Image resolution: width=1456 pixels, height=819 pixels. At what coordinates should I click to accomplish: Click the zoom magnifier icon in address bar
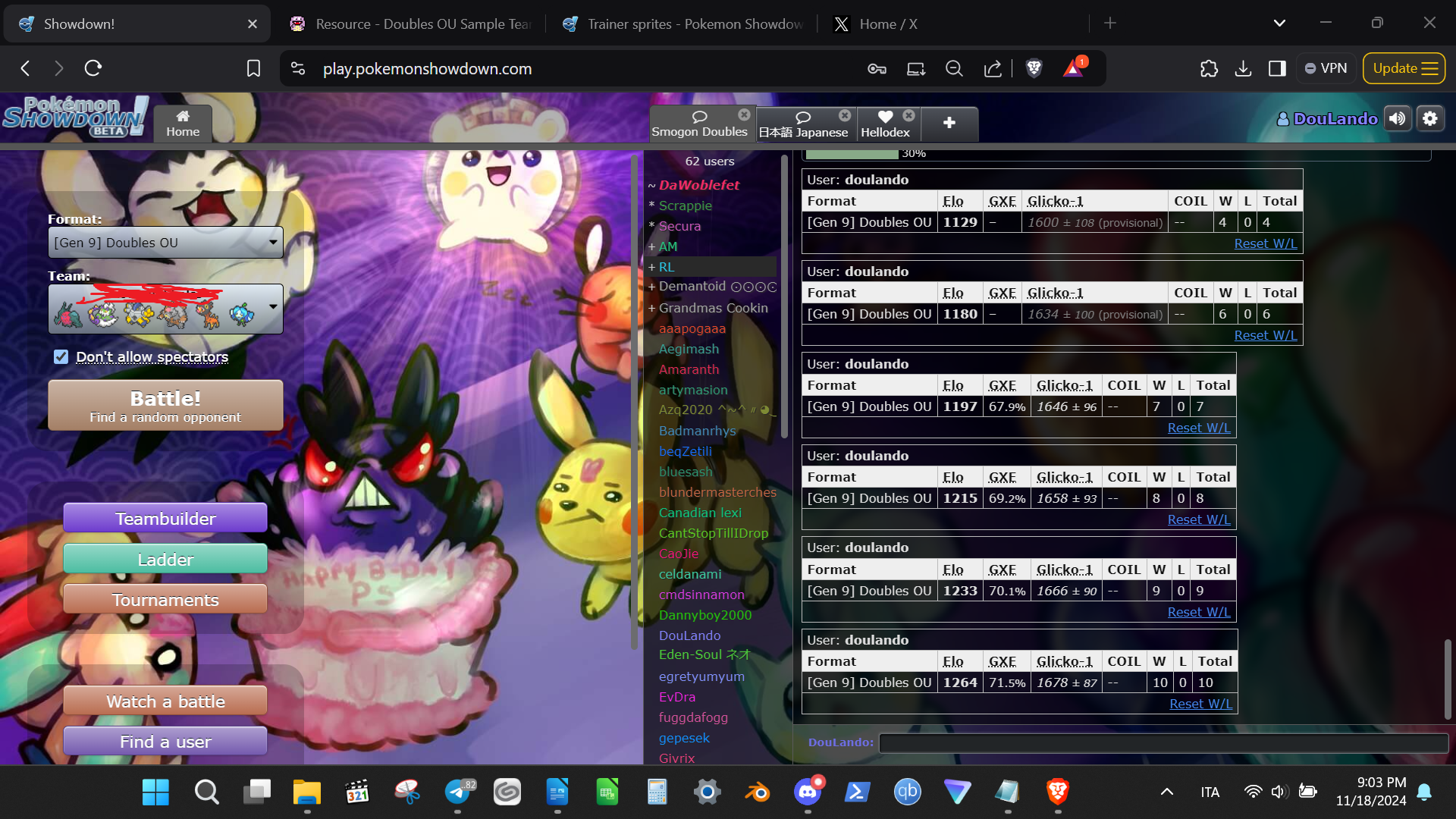[954, 68]
